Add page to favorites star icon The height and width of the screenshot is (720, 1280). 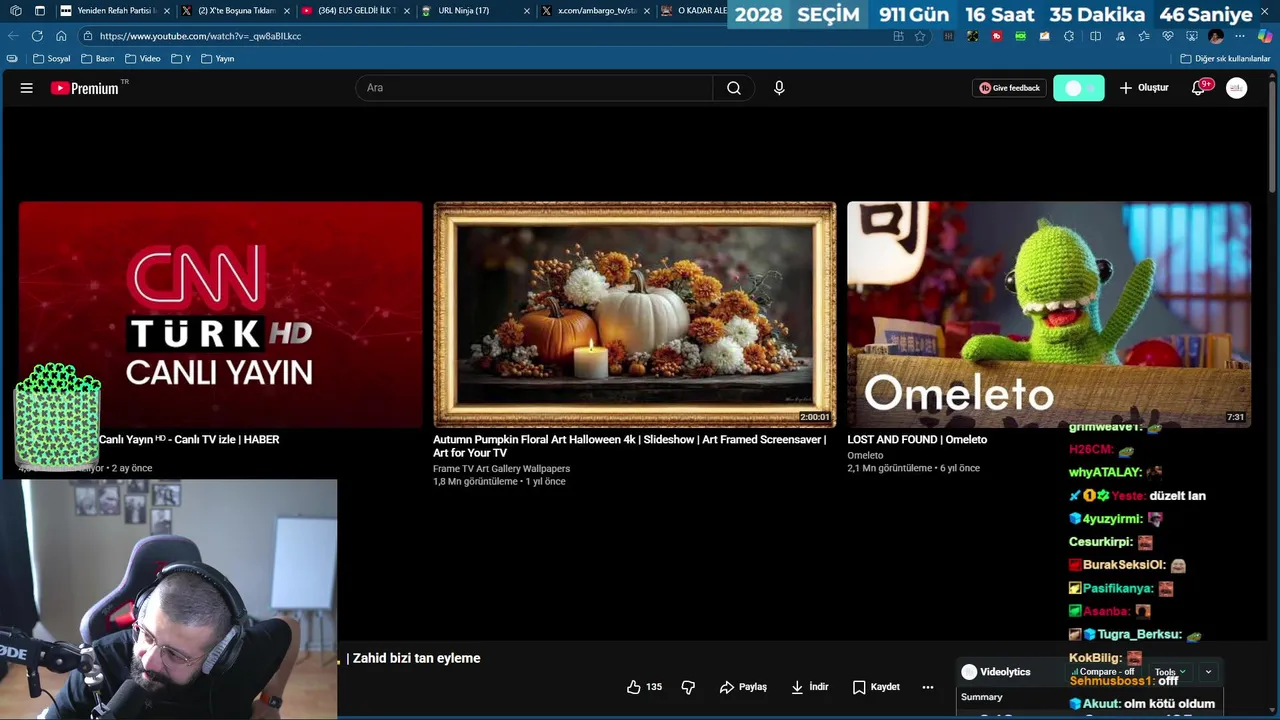click(920, 36)
